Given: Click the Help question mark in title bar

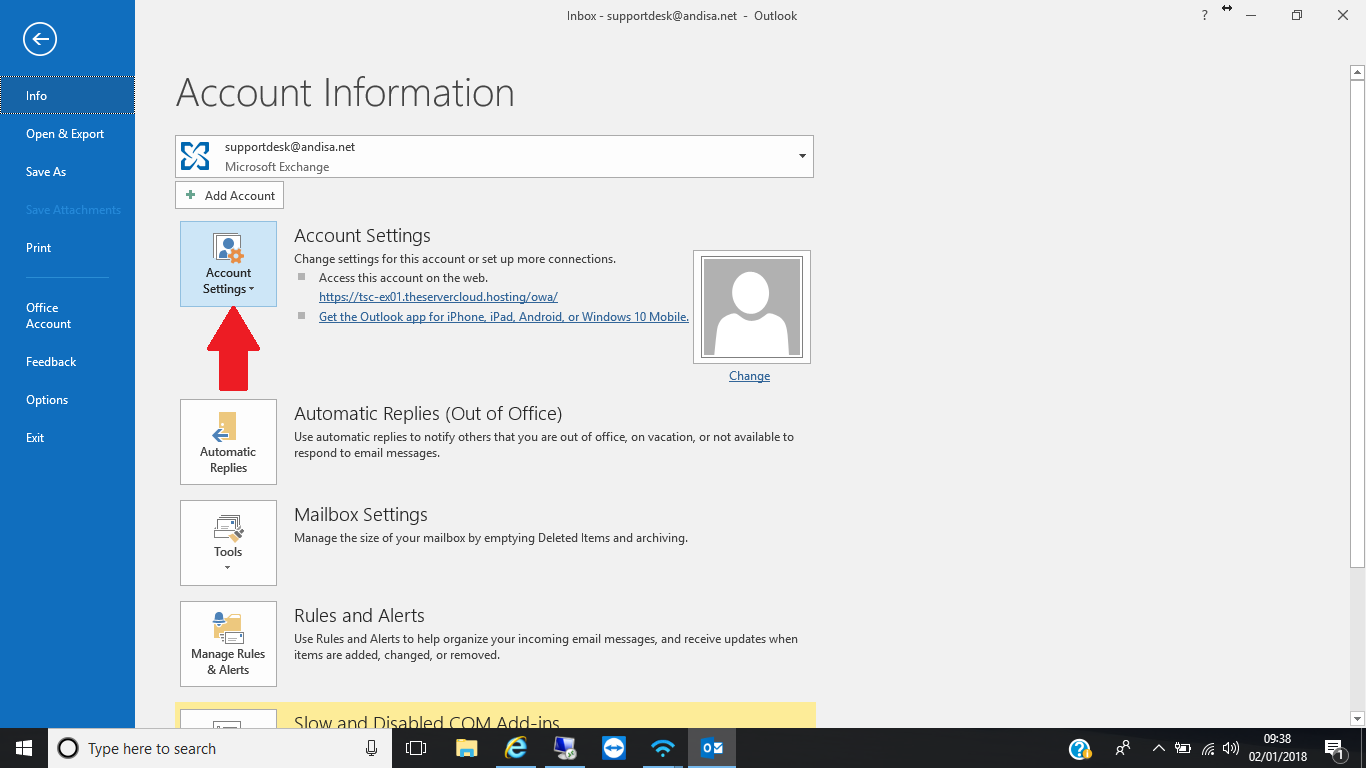Looking at the screenshot, I should (x=1204, y=16).
